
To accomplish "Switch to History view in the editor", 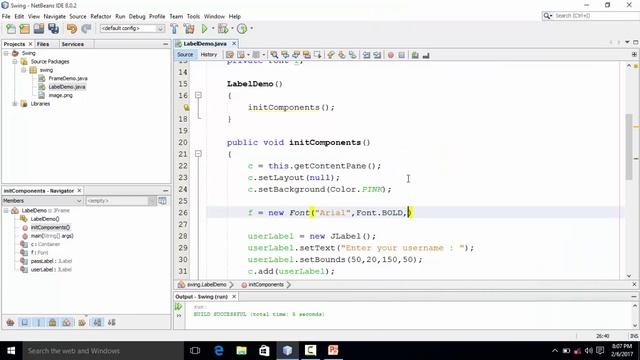I will click(x=209, y=55).
